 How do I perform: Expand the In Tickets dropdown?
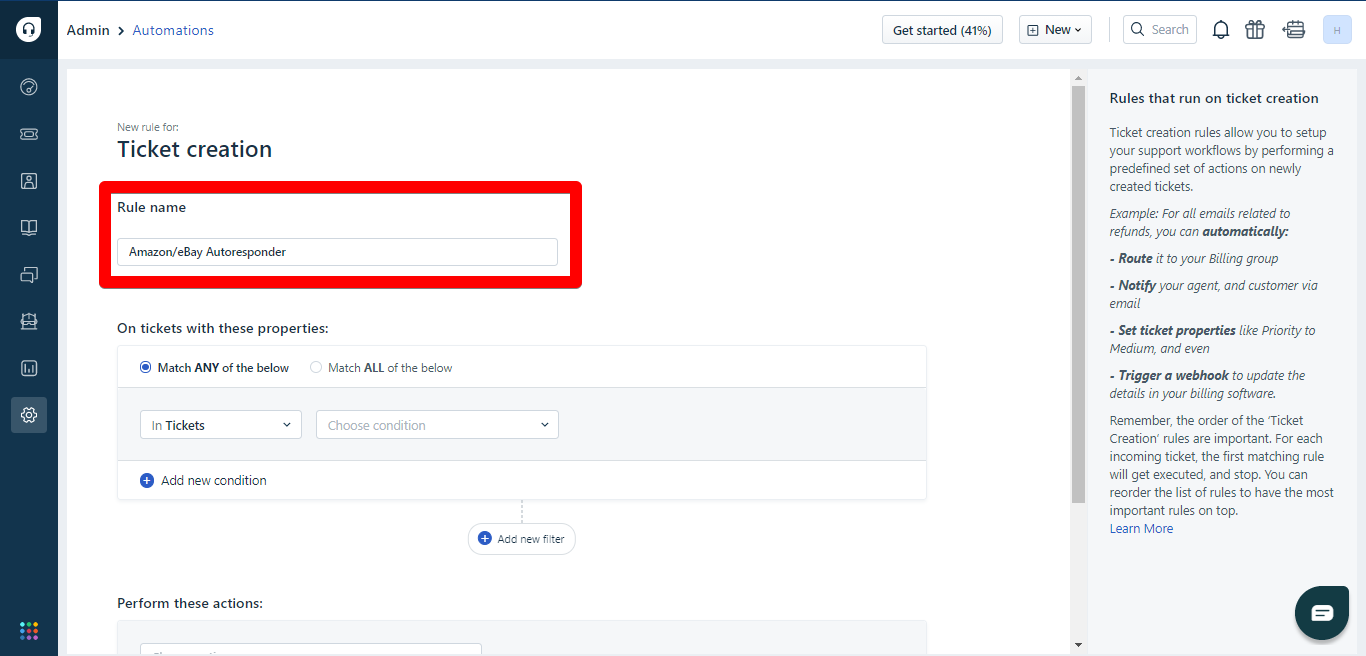pyautogui.click(x=221, y=425)
